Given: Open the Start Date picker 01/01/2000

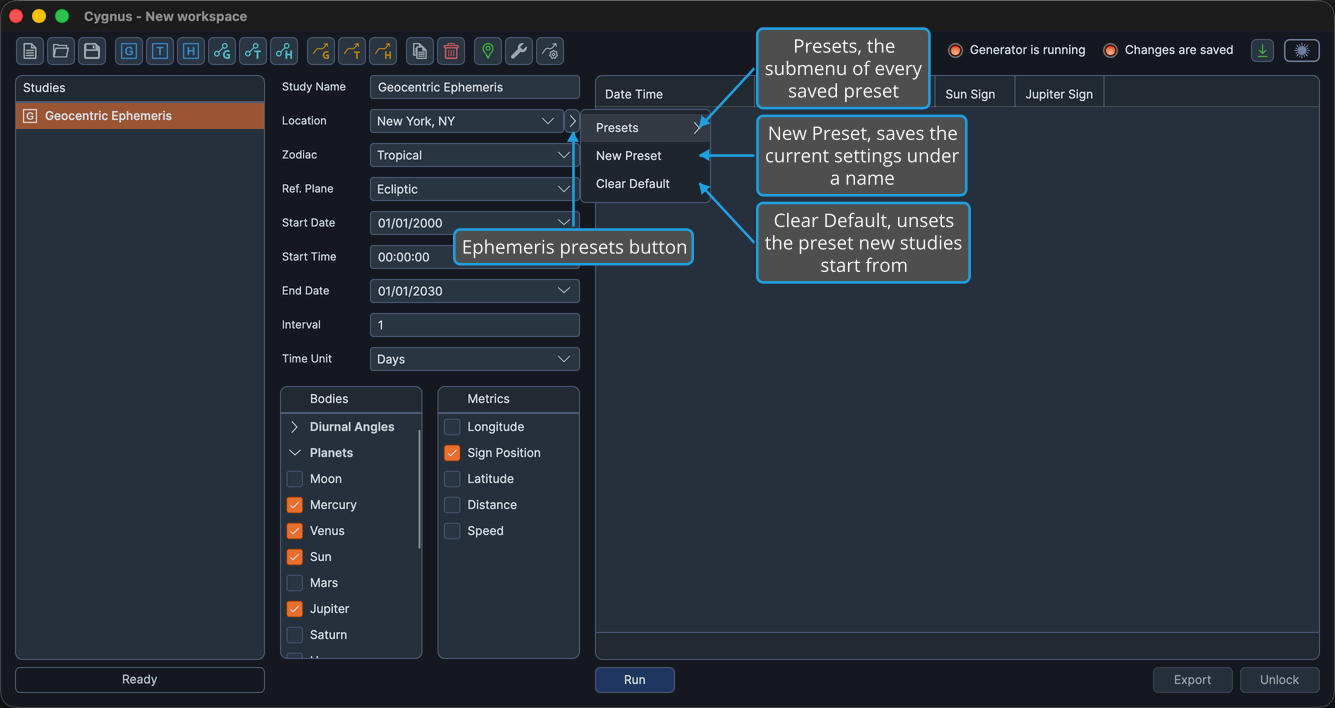Looking at the screenshot, I should [x=475, y=223].
